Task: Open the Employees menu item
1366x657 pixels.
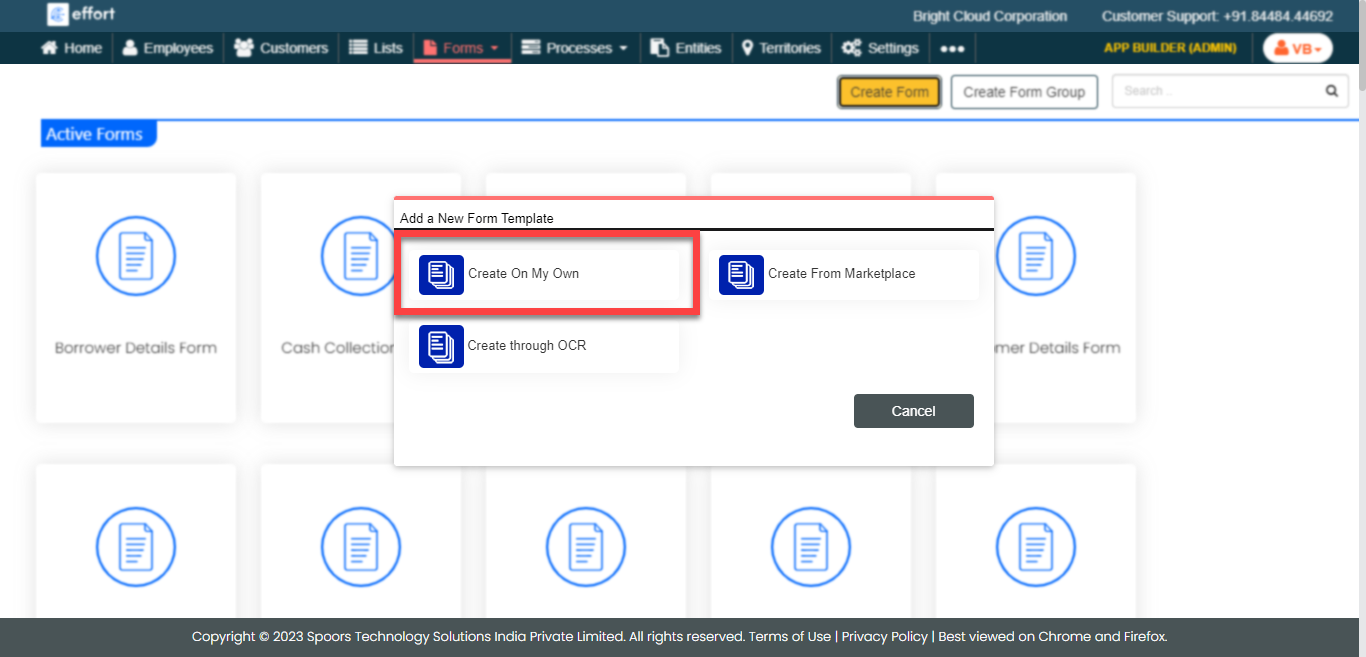Action: click(167, 48)
